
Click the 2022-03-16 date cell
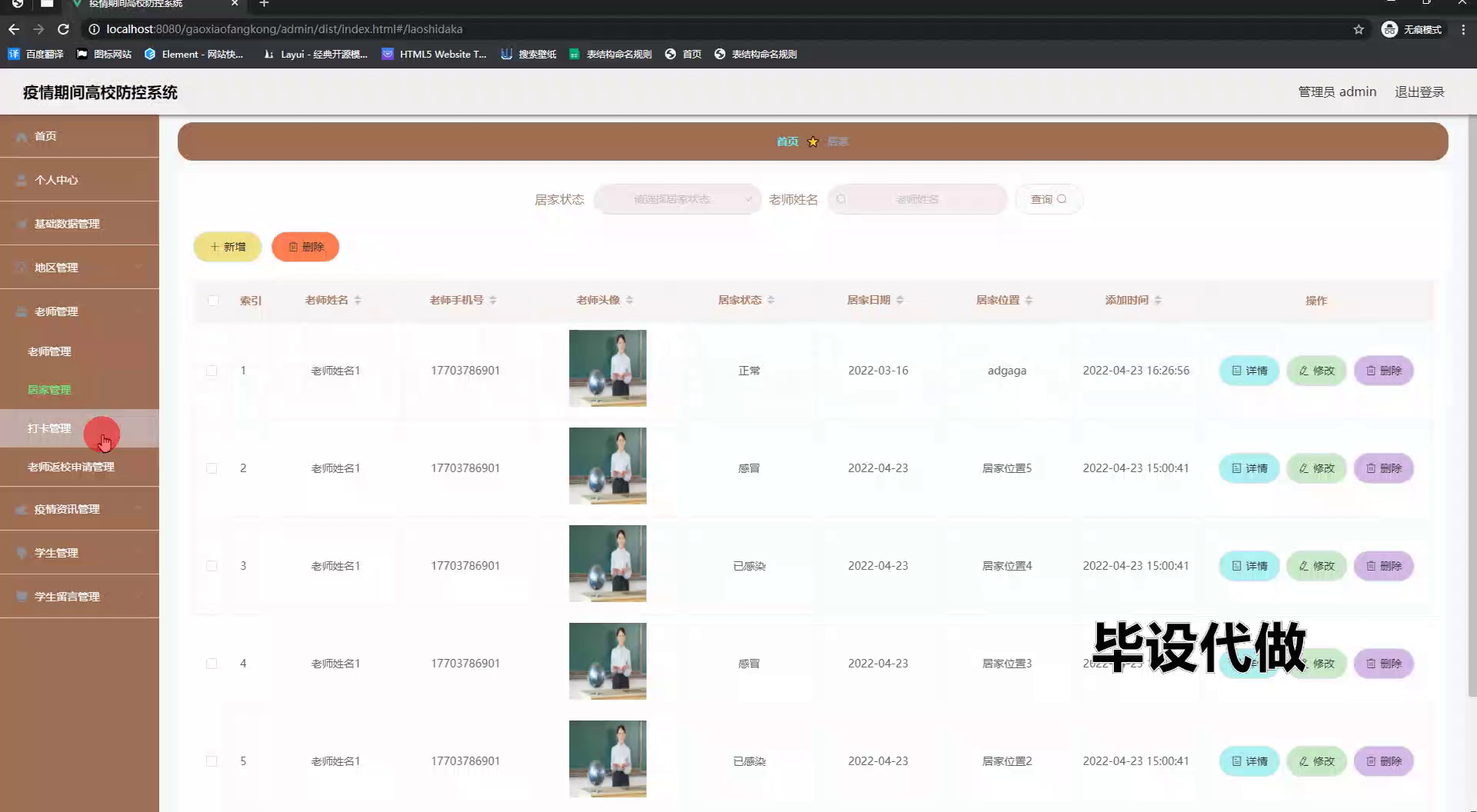pos(878,371)
